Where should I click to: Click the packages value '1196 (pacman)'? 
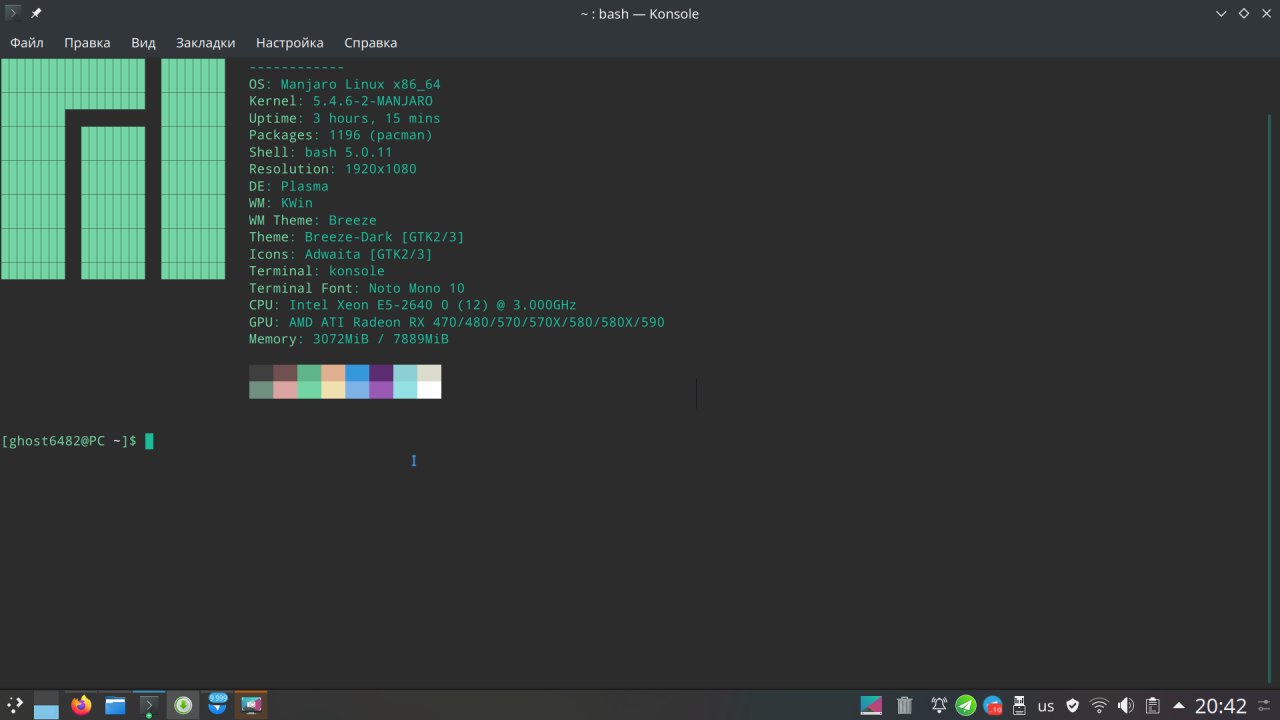click(381, 135)
